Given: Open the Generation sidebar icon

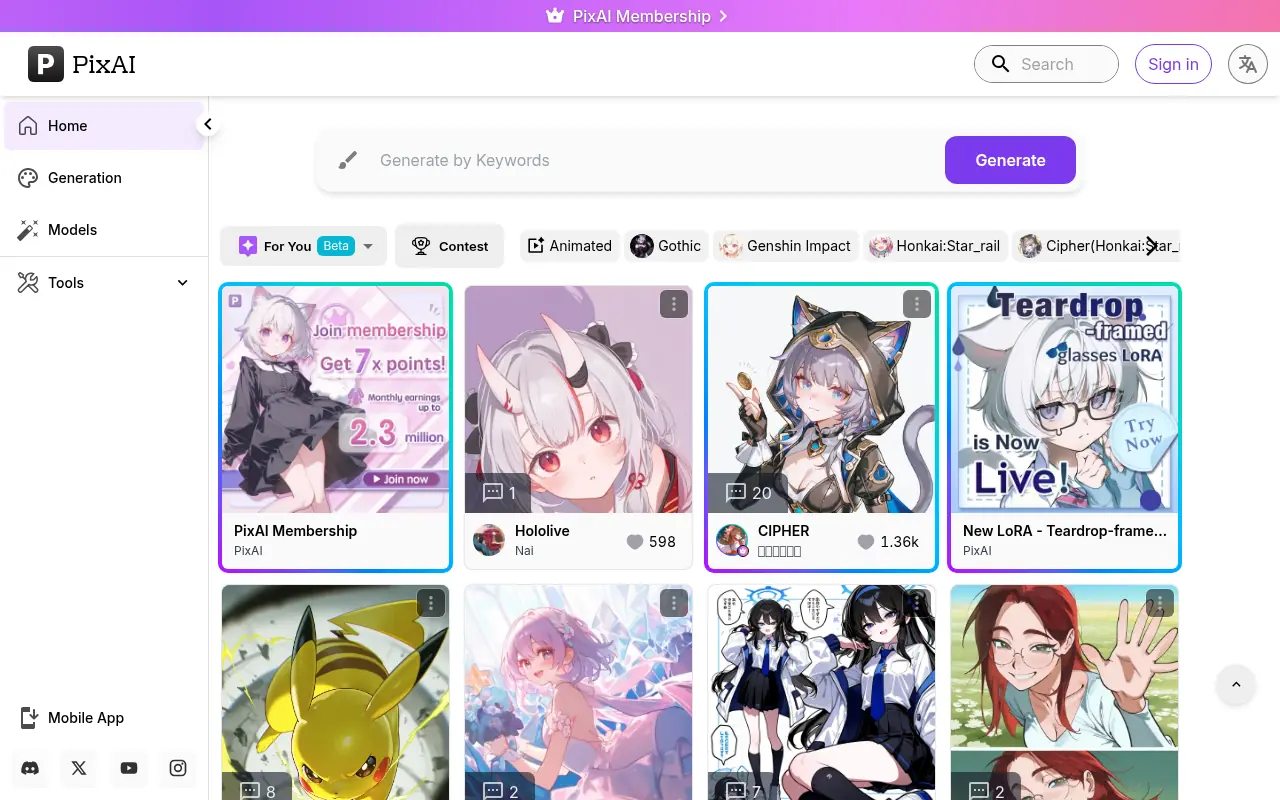Looking at the screenshot, I should [x=27, y=177].
